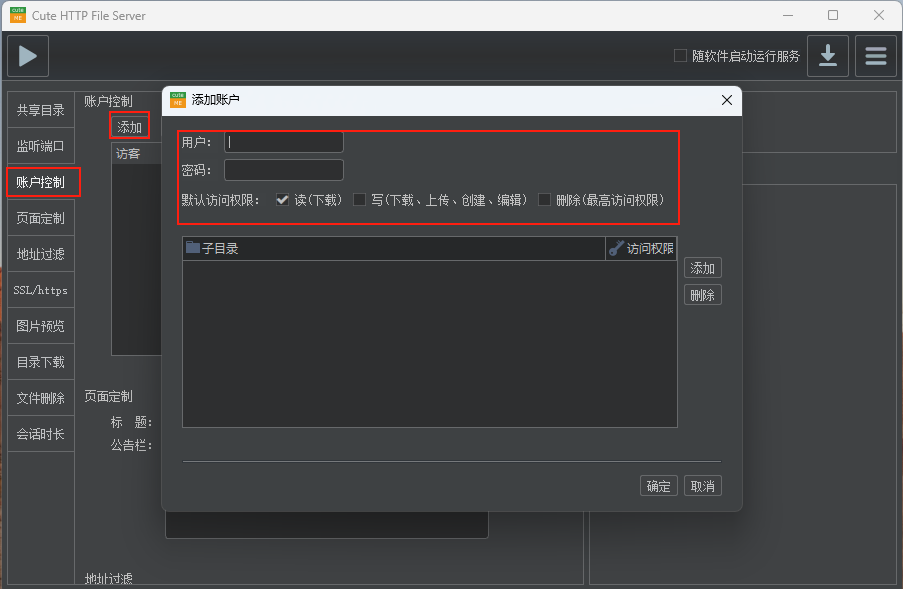
Task: Open the 监听端口 settings tab
Action: (x=40, y=145)
